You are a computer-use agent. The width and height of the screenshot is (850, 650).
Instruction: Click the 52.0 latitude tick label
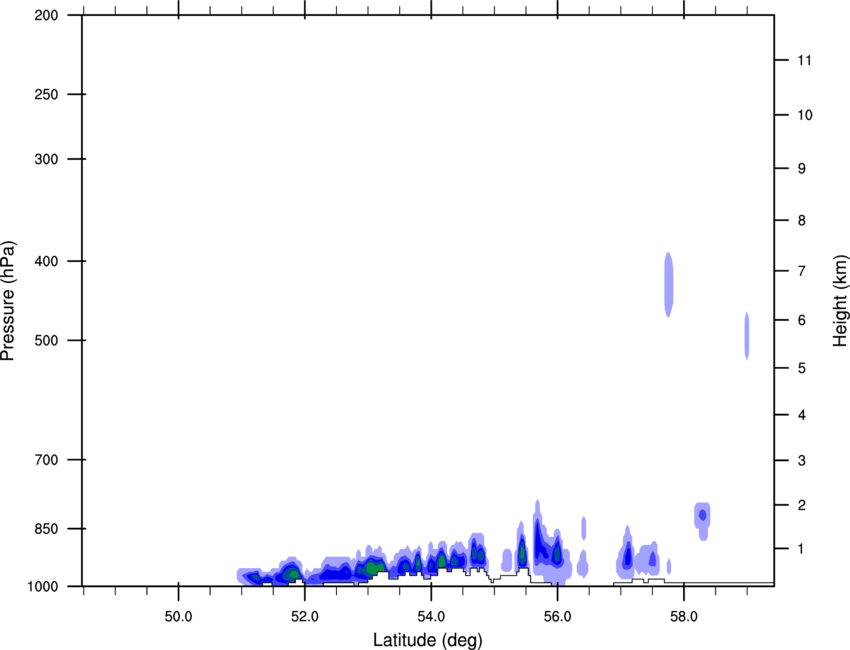click(305, 617)
